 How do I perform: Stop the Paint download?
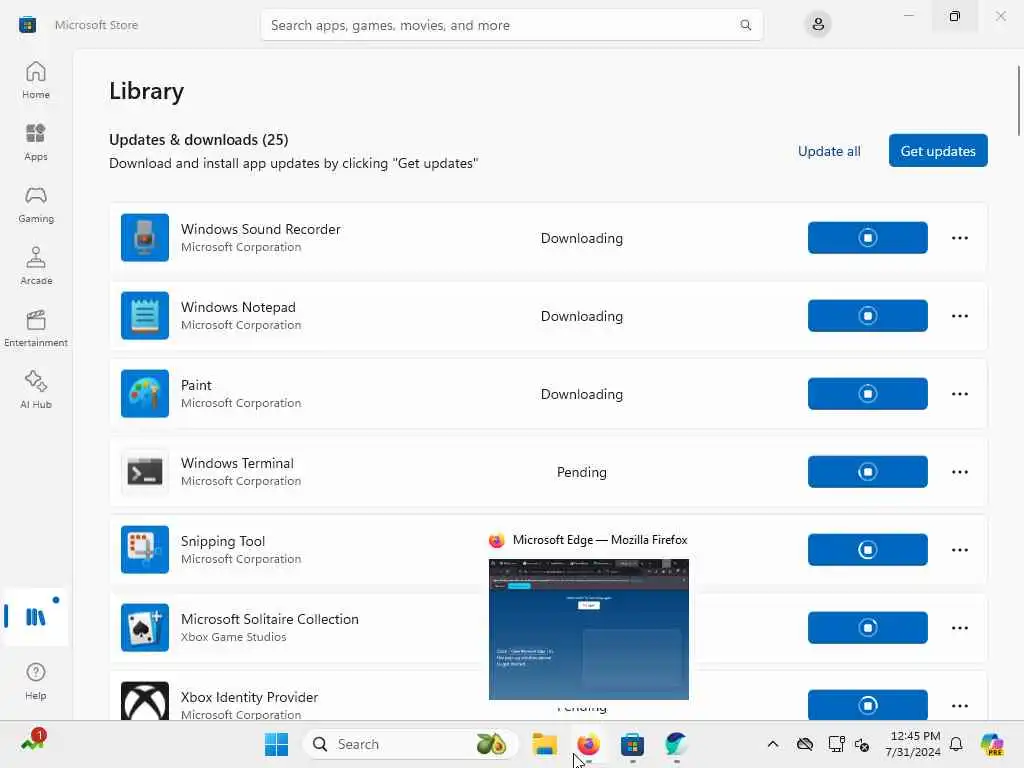tap(867, 394)
